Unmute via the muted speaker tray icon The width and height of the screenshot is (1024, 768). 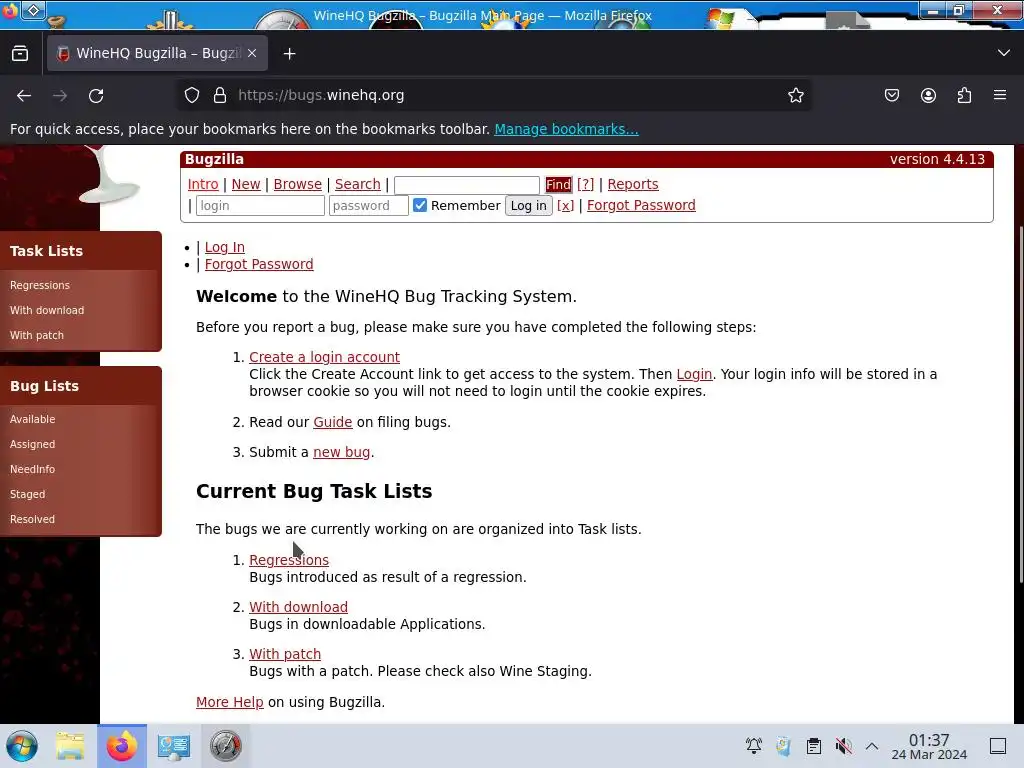click(844, 746)
